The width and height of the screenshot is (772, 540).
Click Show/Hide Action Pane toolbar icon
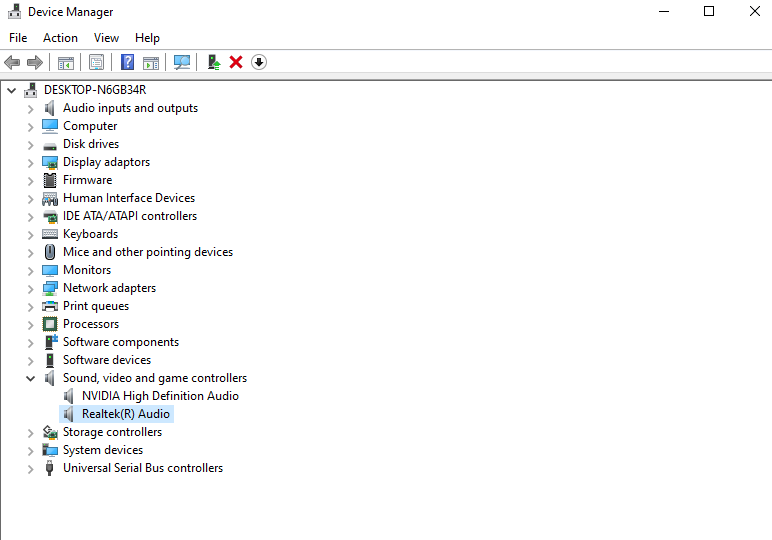(151, 63)
